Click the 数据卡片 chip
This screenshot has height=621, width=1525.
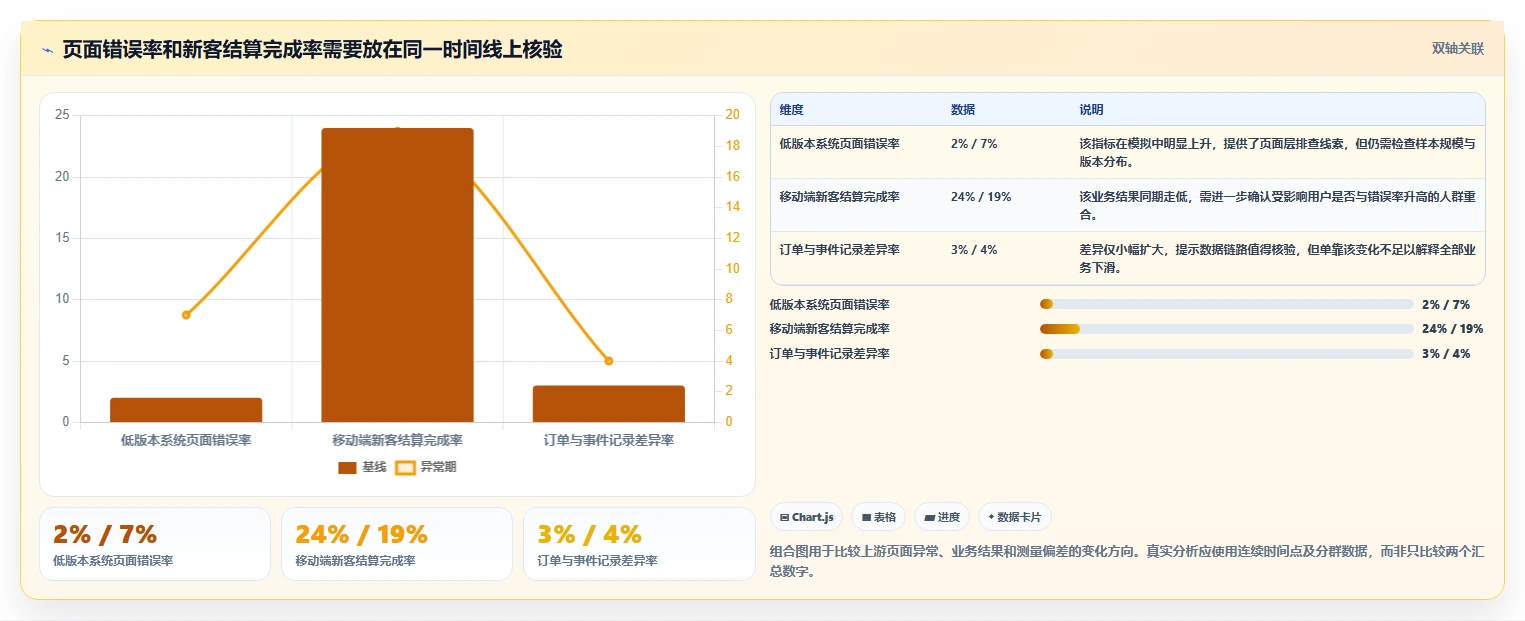pyautogui.click(x=1014, y=517)
